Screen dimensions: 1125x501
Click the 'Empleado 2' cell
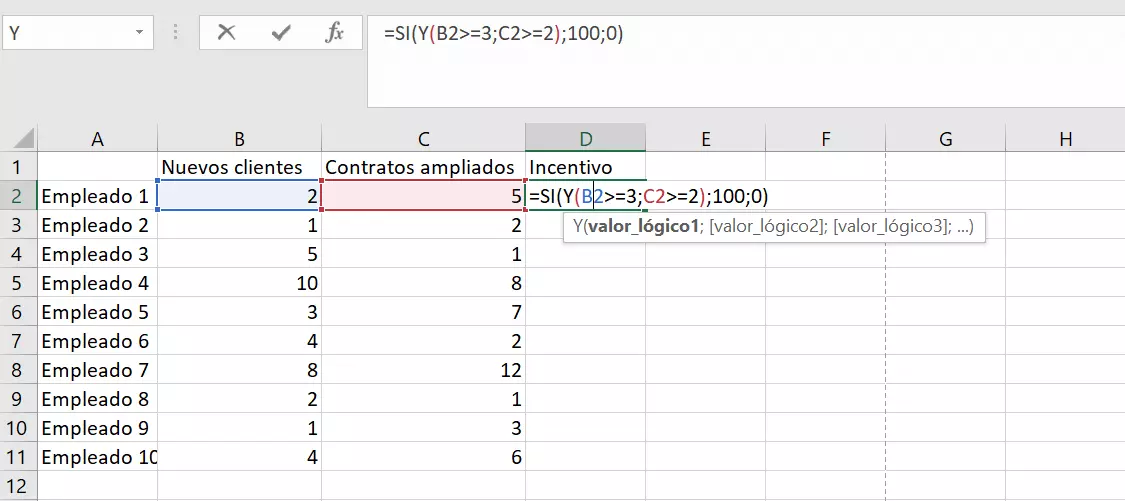click(x=98, y=225)
